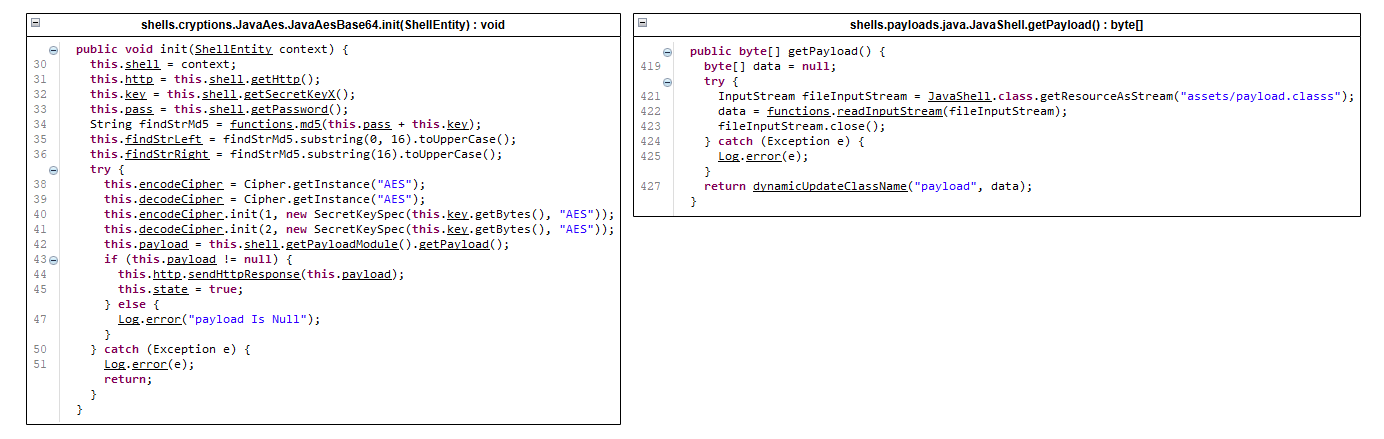Select line number 47 in the init node
This screenshot has width=1384, height=439.
pos(40,319)
